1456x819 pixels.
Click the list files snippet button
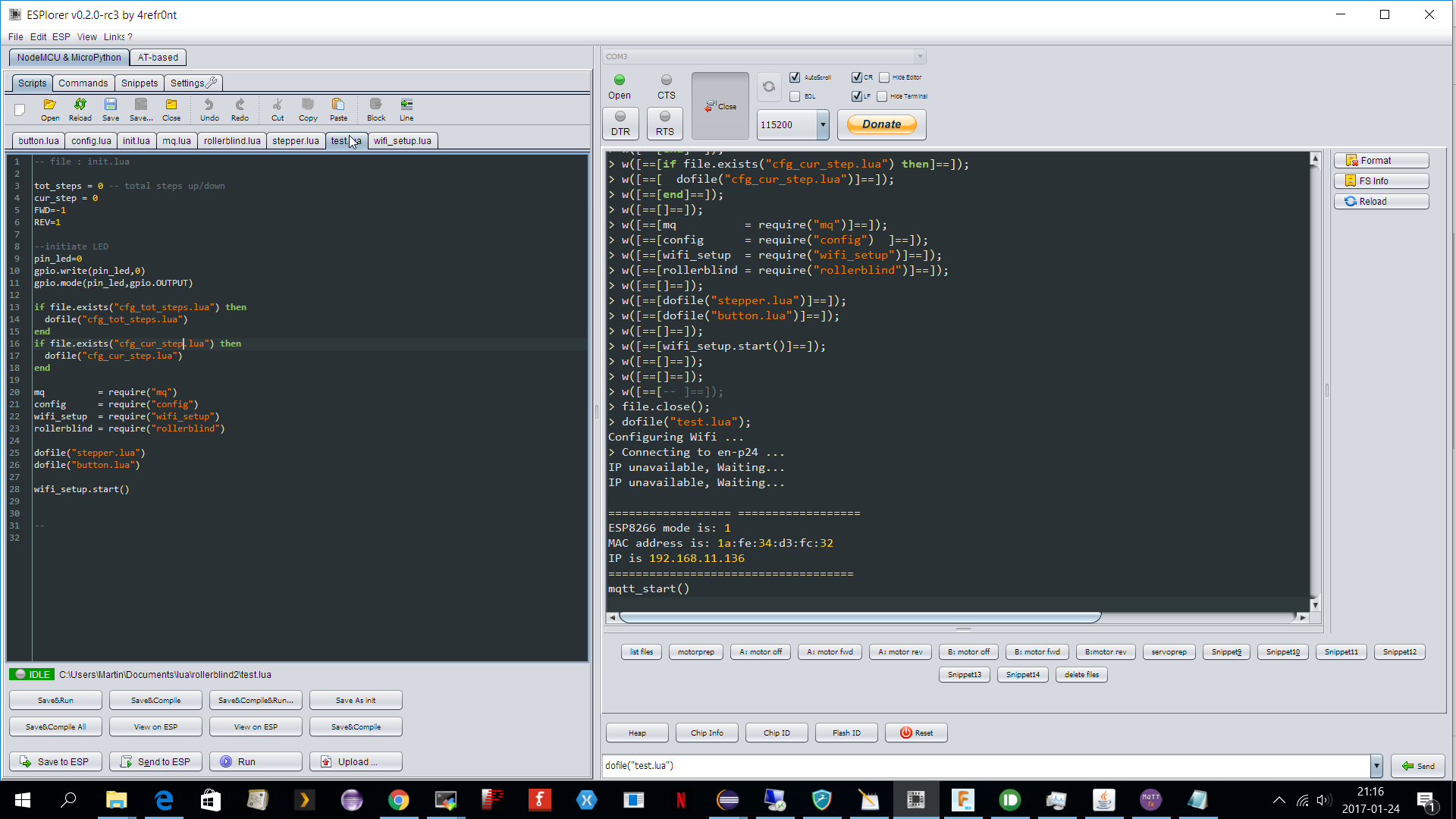click(x=642, y=651)
